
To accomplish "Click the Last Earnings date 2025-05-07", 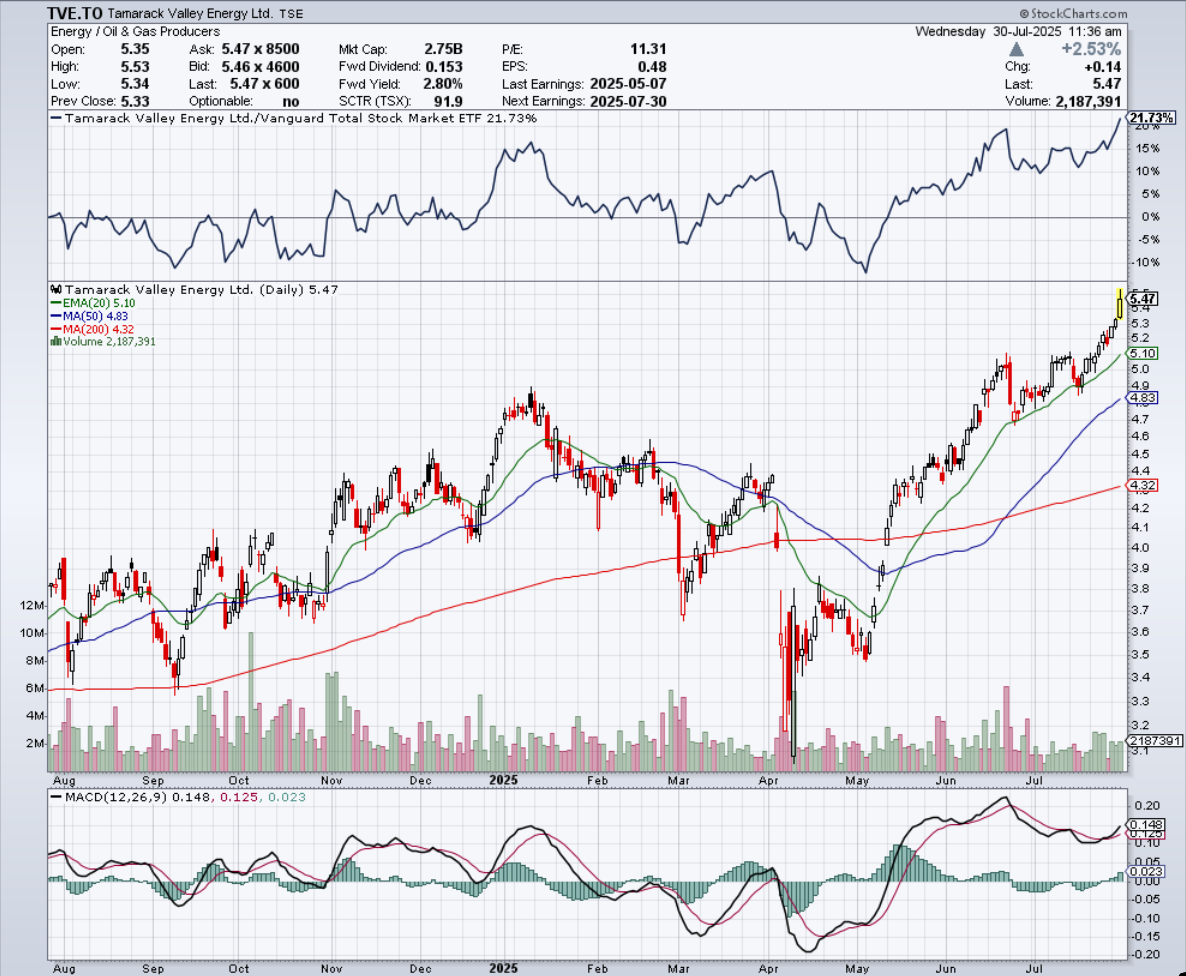I will click(629, 84).
